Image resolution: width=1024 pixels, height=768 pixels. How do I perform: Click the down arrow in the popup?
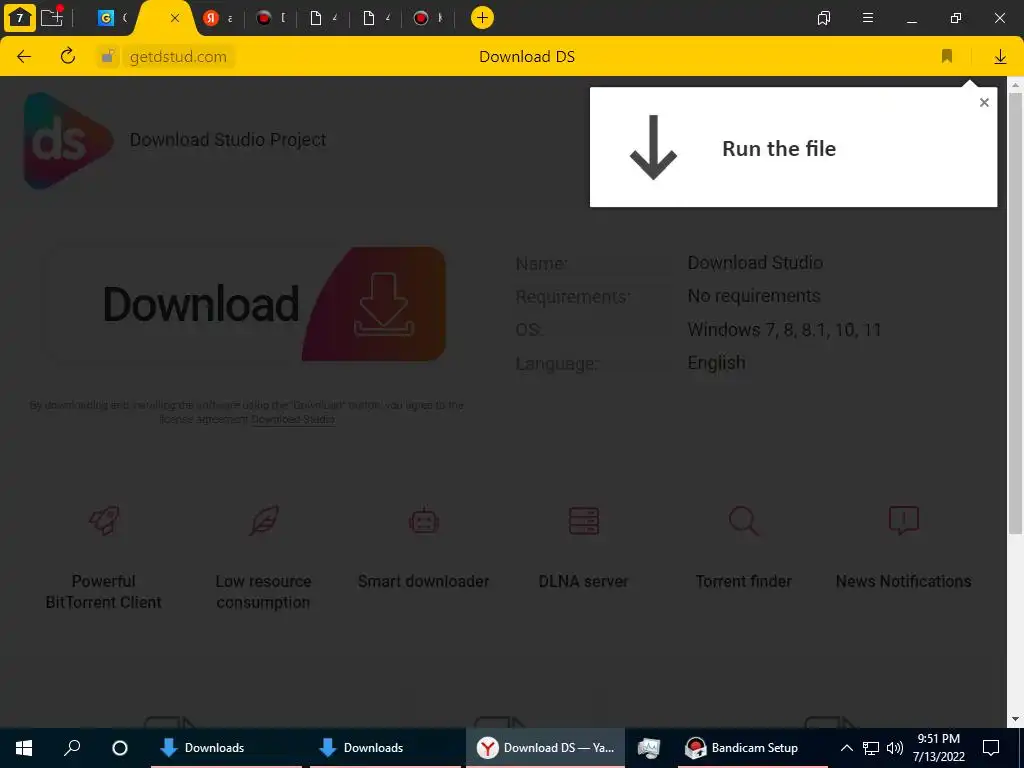(x=653, y=148)
